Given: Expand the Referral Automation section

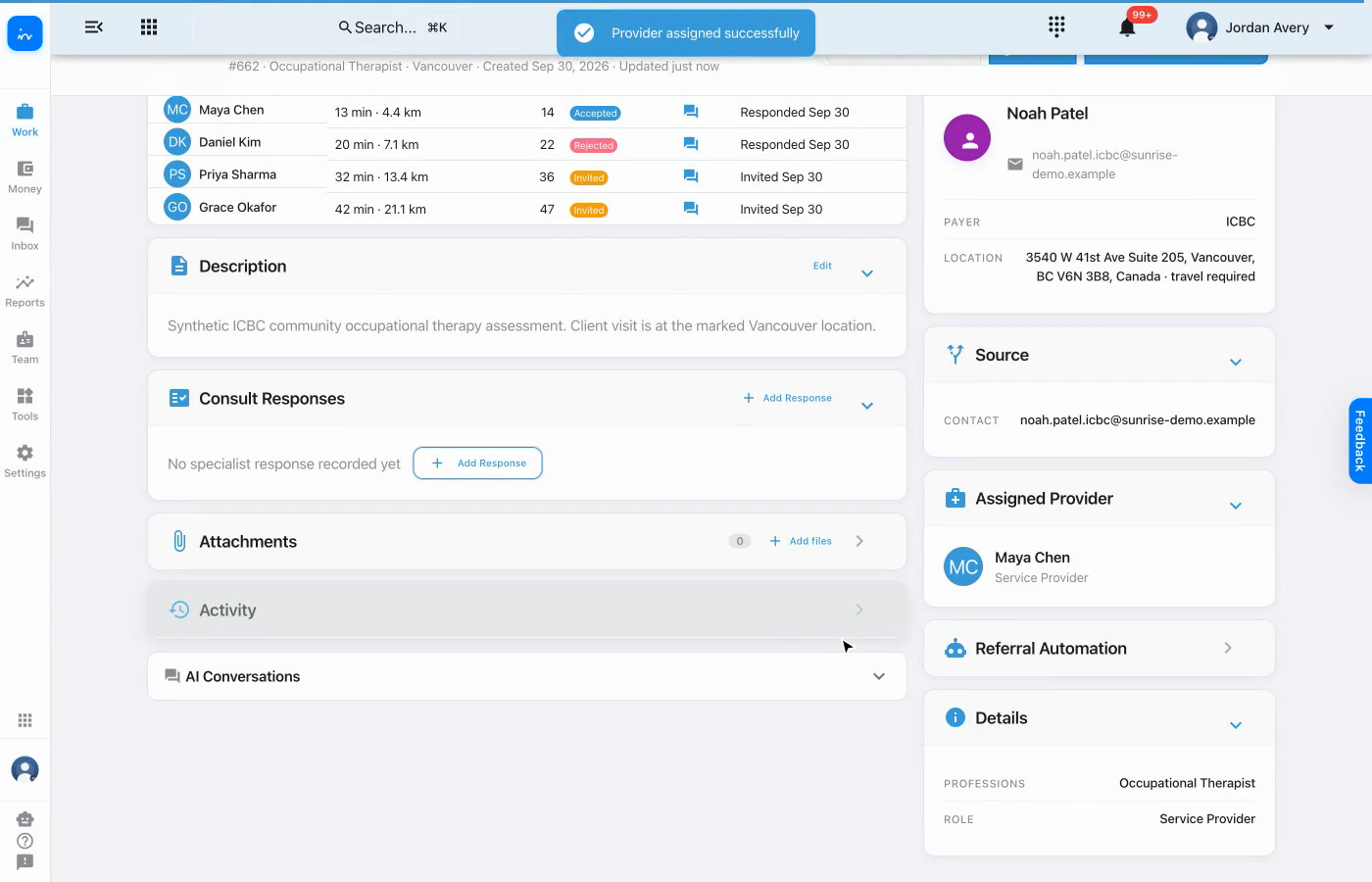Looking at the screenshot, I should click(x=1228, y=648).
